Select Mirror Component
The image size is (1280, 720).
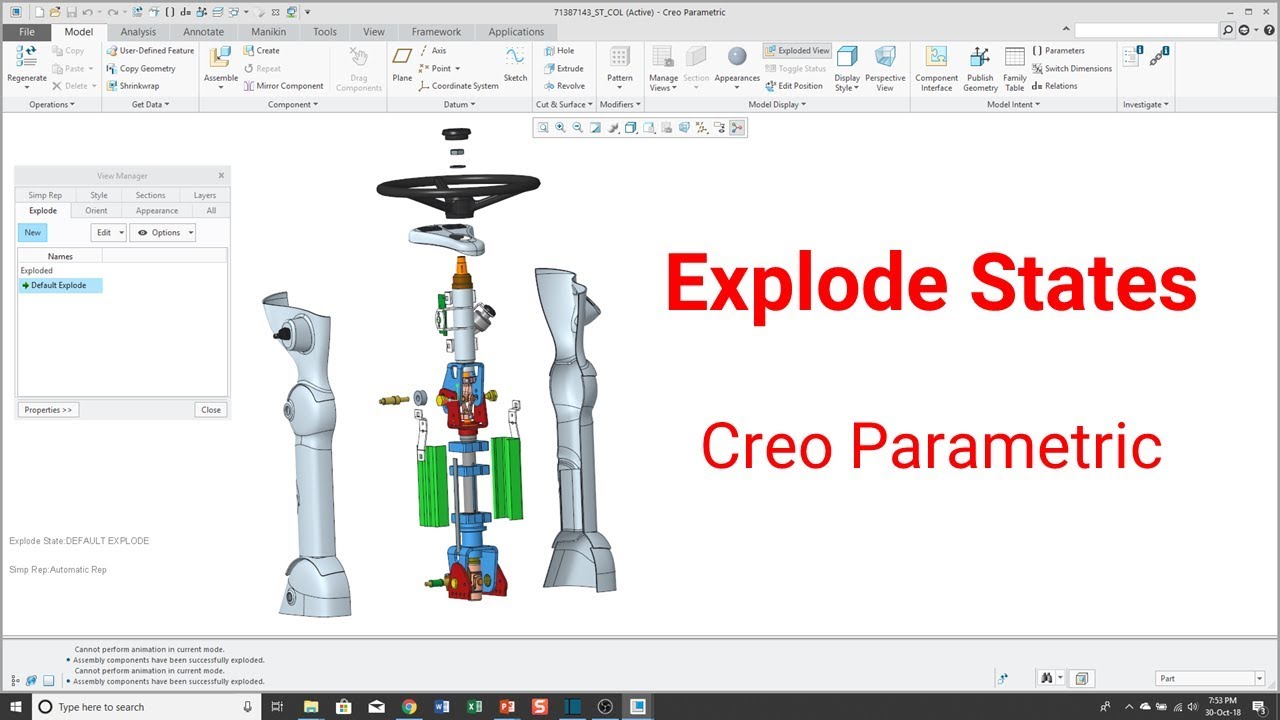tap(283, 86)
